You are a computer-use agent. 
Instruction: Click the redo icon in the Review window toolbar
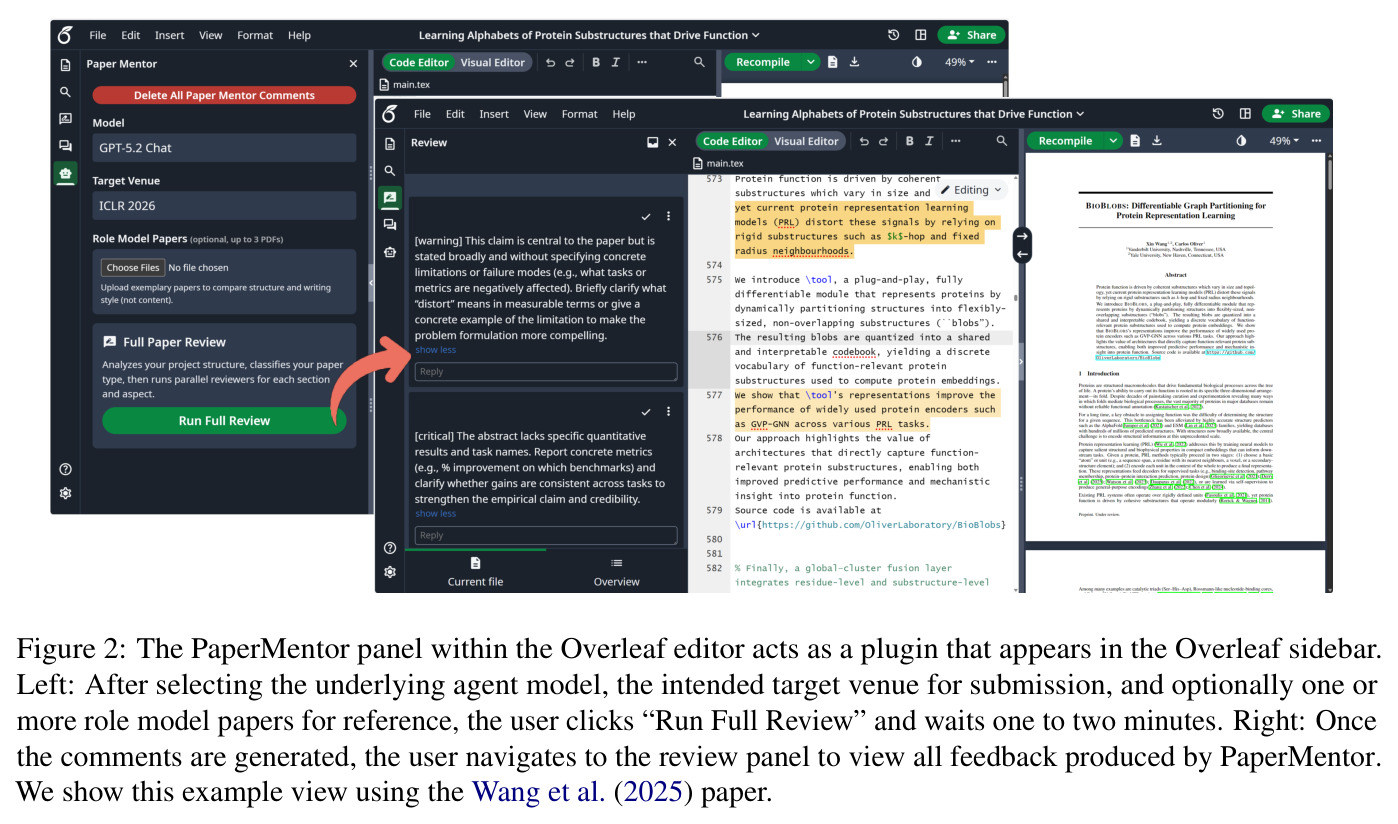coord(885,141)
